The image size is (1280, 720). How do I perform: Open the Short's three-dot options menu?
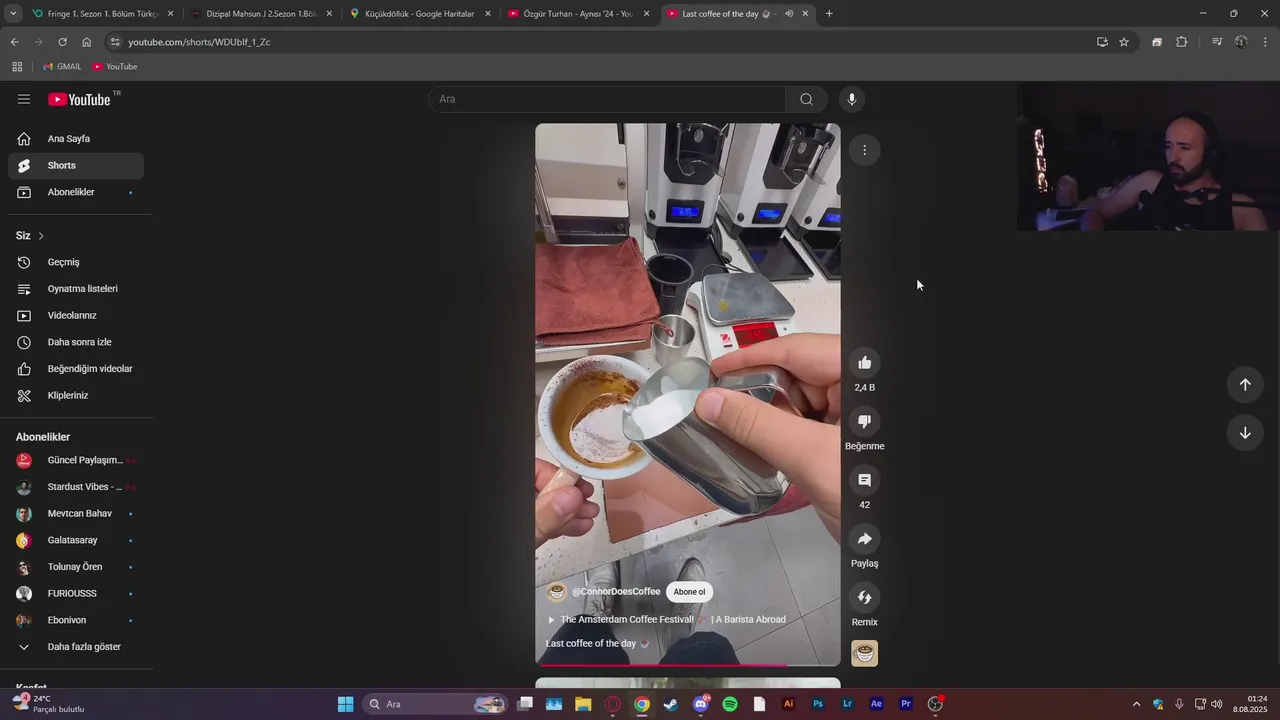[x=865, y=150]
